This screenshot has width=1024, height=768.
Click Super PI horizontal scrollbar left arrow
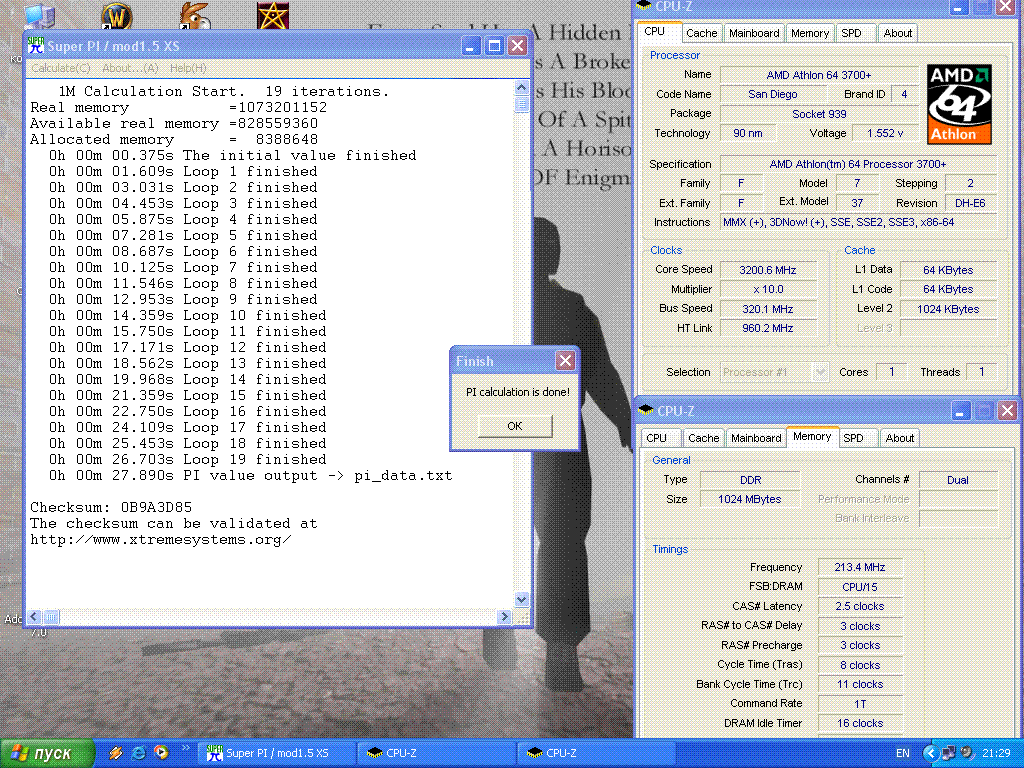point(35,616)
